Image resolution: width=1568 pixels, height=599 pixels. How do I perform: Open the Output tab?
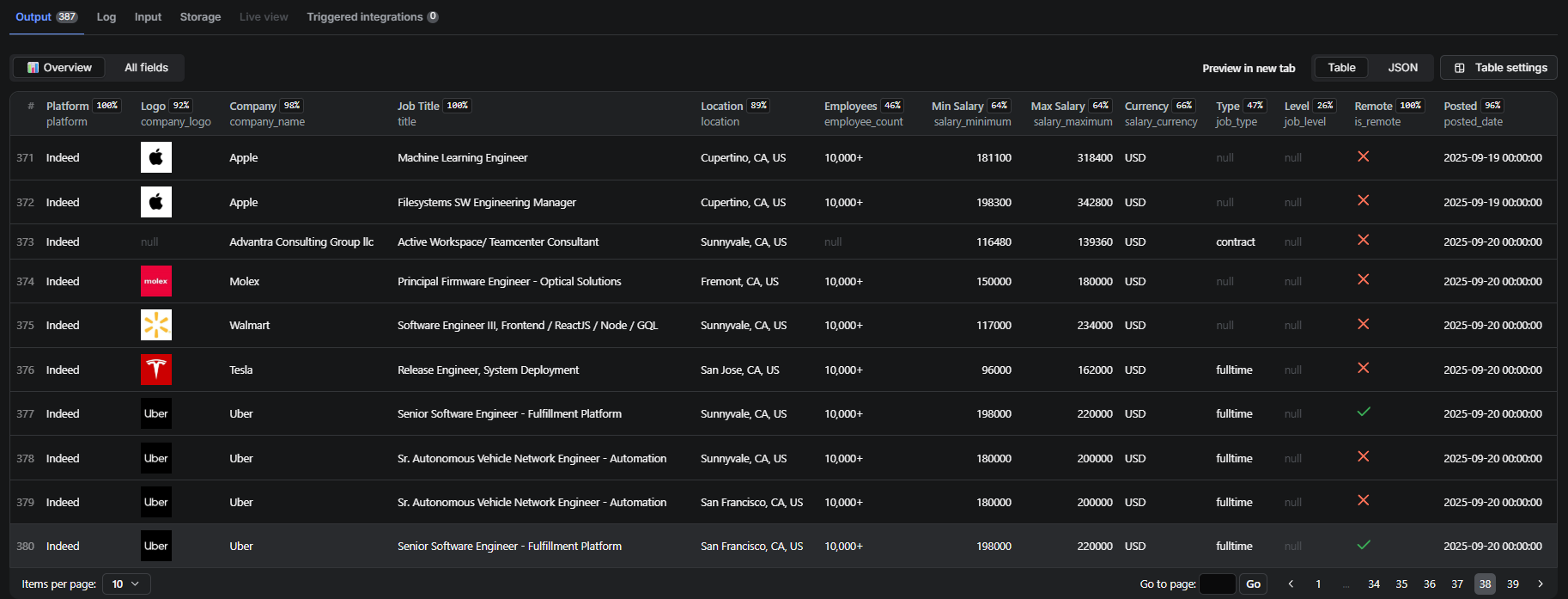[46, 17]
